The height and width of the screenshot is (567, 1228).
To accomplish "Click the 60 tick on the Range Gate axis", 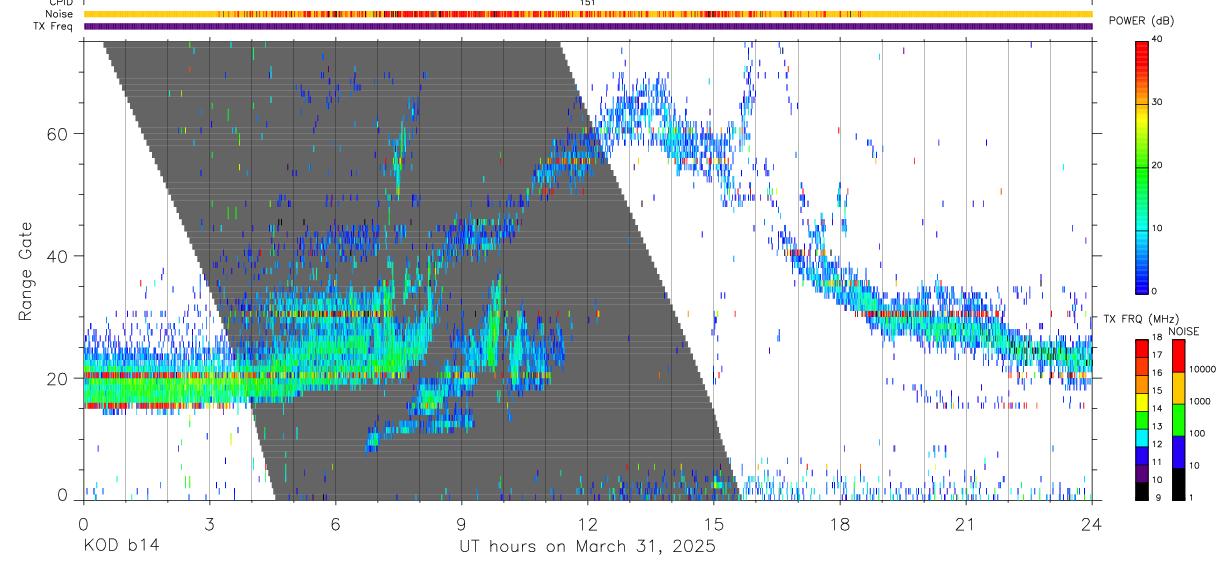I will coord(57,133).
